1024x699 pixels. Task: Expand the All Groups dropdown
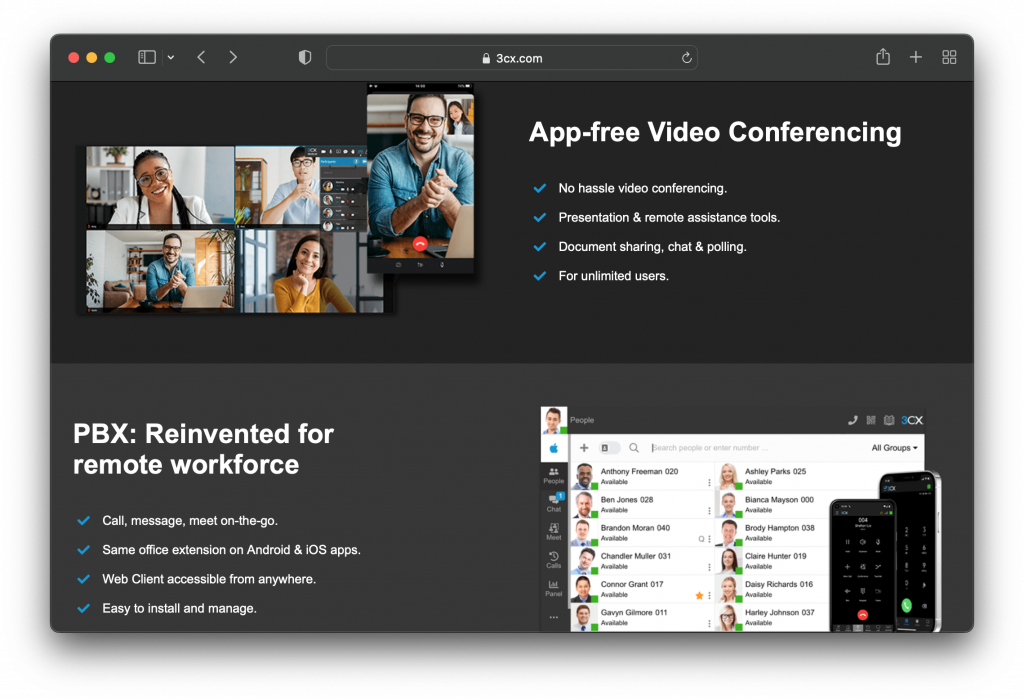pyautogui.click(x=894, y=447)
